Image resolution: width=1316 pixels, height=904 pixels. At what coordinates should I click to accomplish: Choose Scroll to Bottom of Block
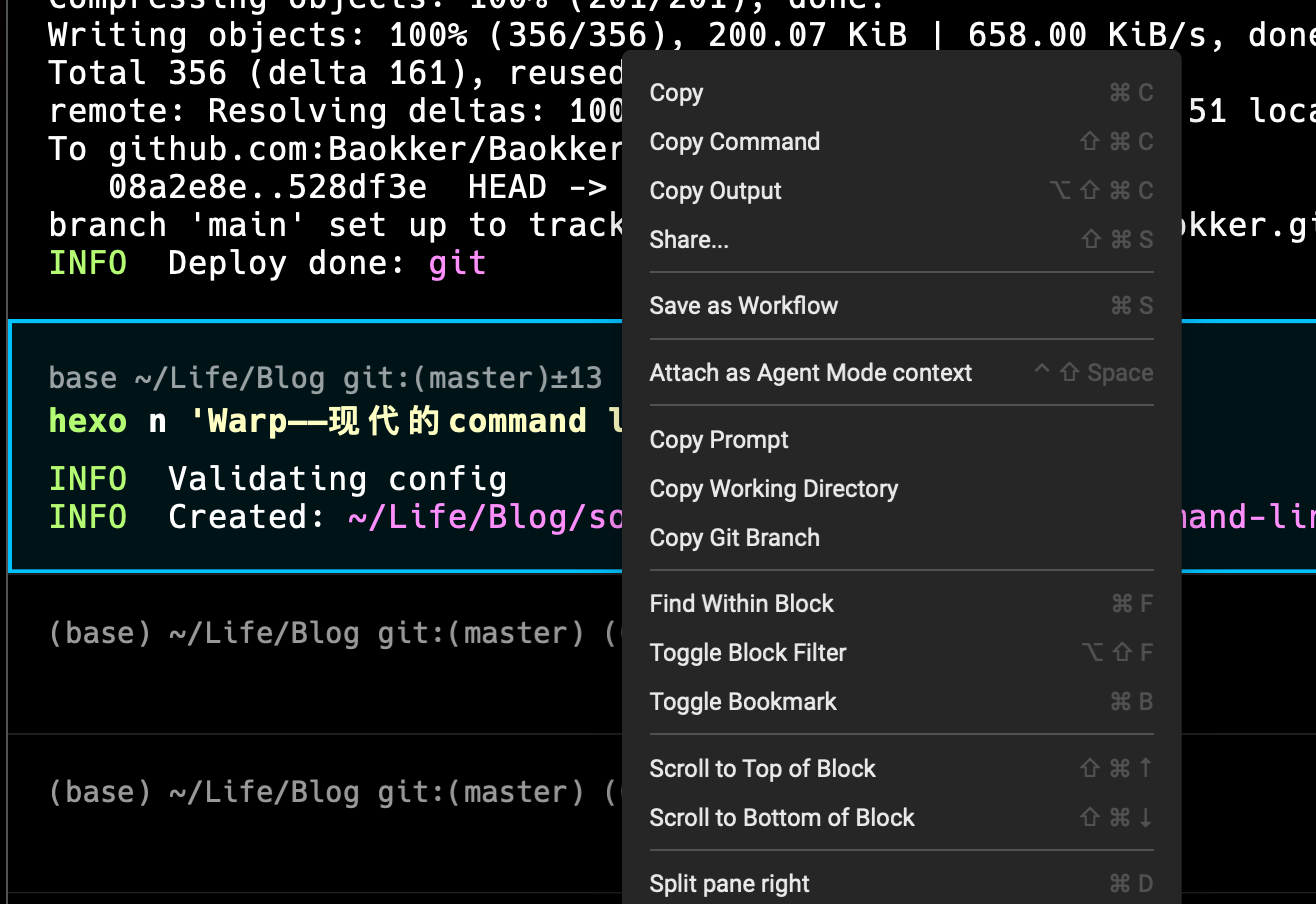coord(901,818)
